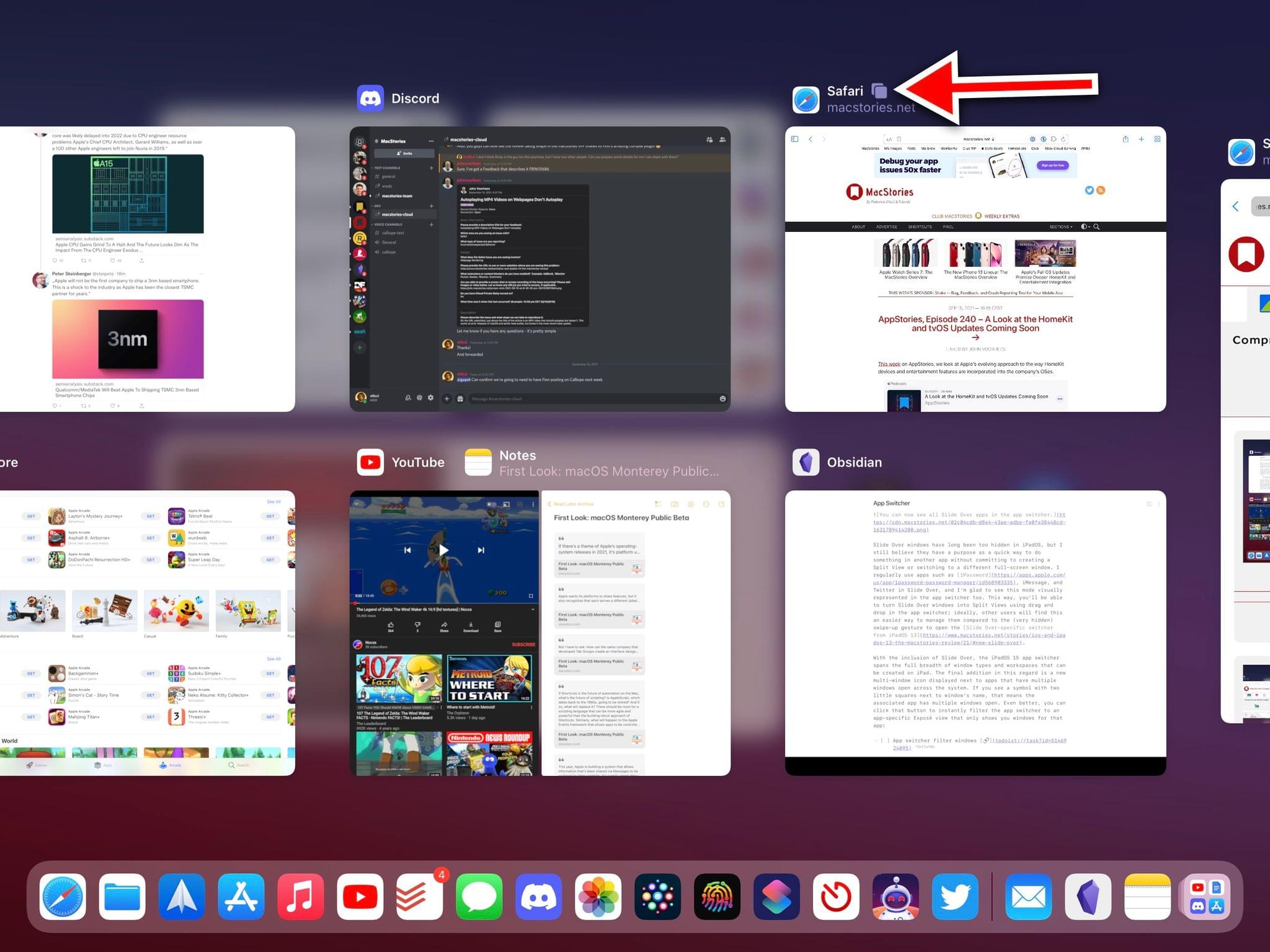Open the Photos app in dock
The height and width of the screenshot is (952, 1270).
click(x=598, y=896)
